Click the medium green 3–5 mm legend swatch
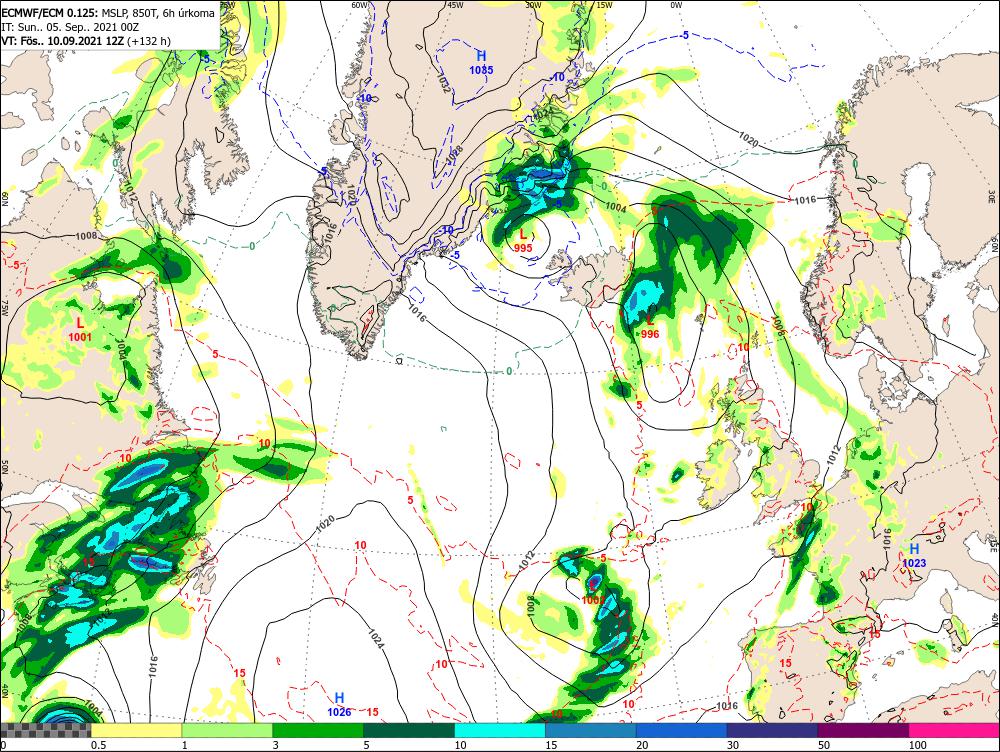Screen dimensions: 1000x752 [318, 730]
